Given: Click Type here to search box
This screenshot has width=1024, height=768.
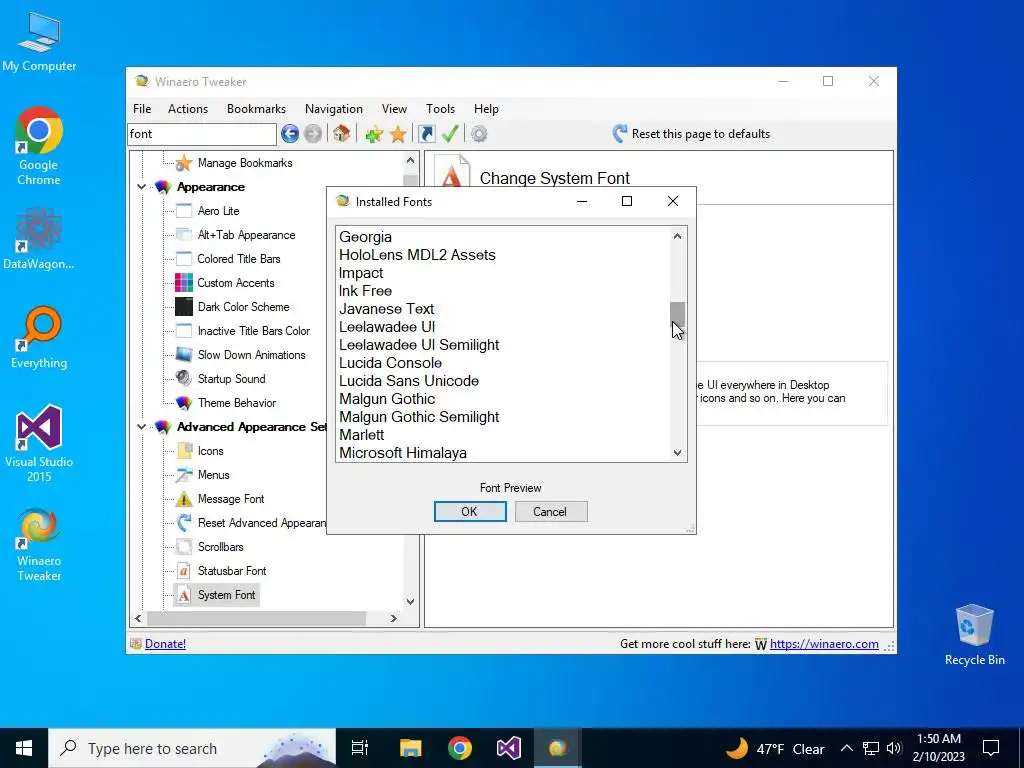Looking at the screenshot, I should click(192, 748).
